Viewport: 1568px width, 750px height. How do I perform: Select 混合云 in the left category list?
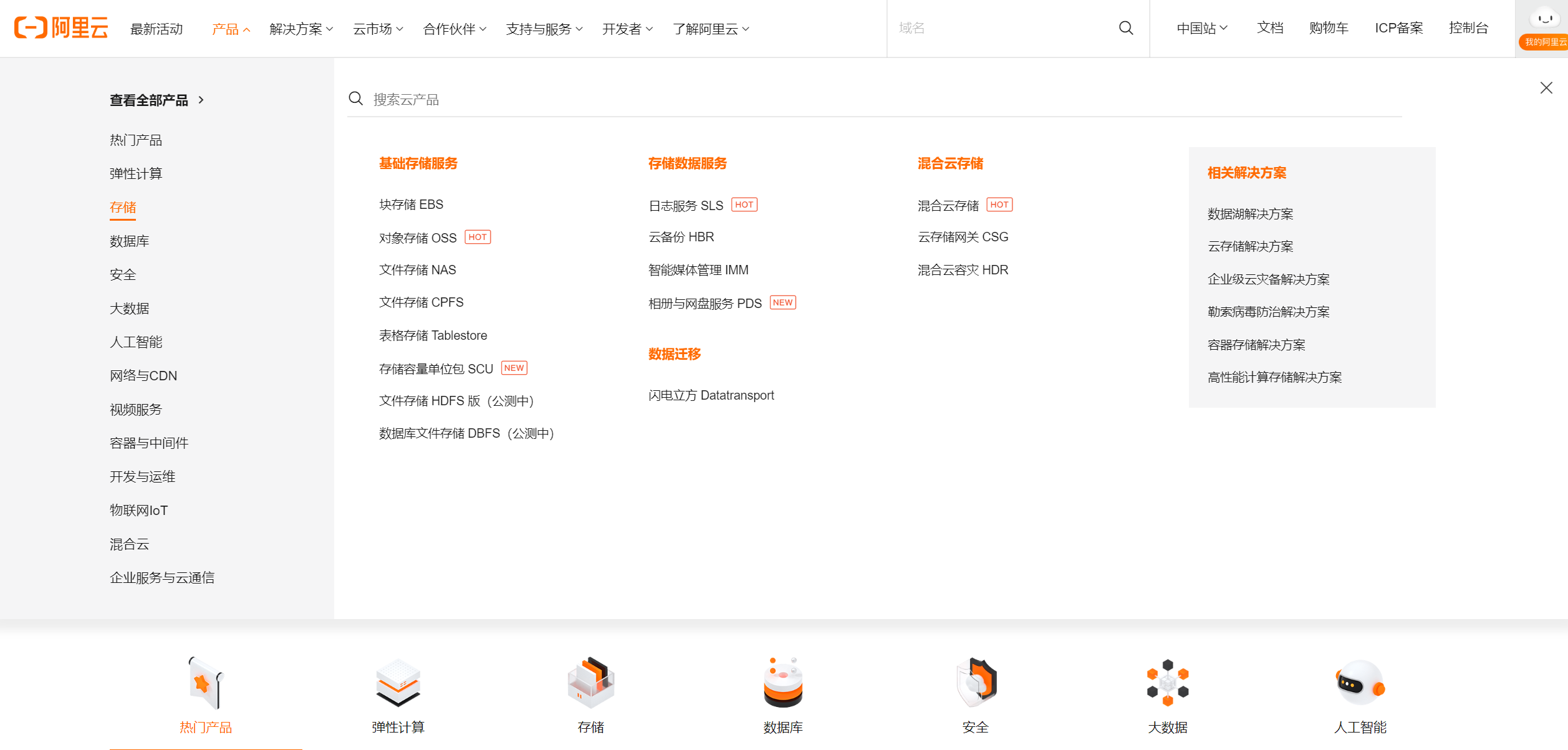(129, 544)
